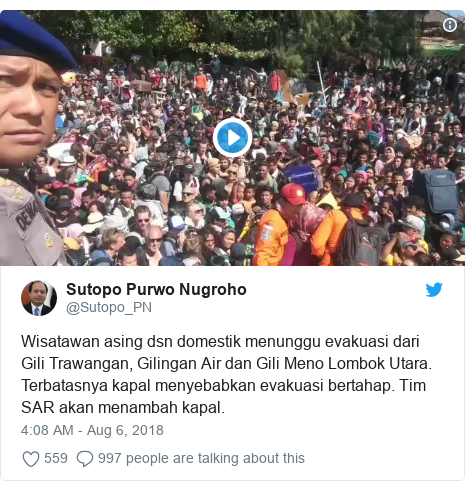The image size is (465, 491).
Task: Open Sutopo Purwo Nugroho's profile avatar
Action: click(x=39, y=298)
